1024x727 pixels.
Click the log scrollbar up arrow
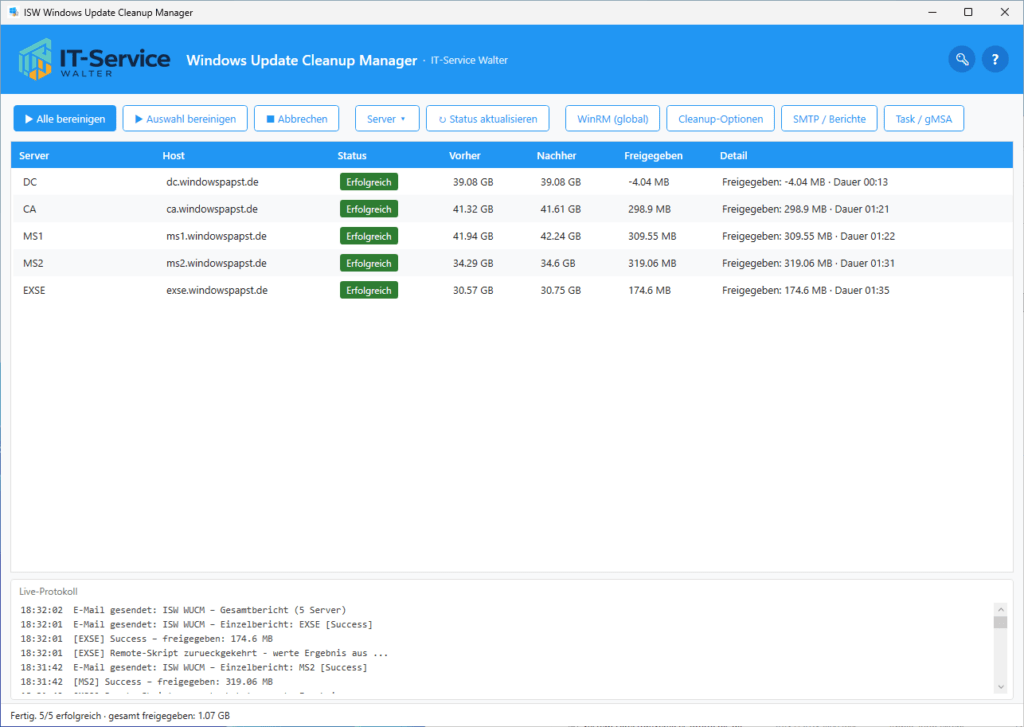coord(1000,609)
